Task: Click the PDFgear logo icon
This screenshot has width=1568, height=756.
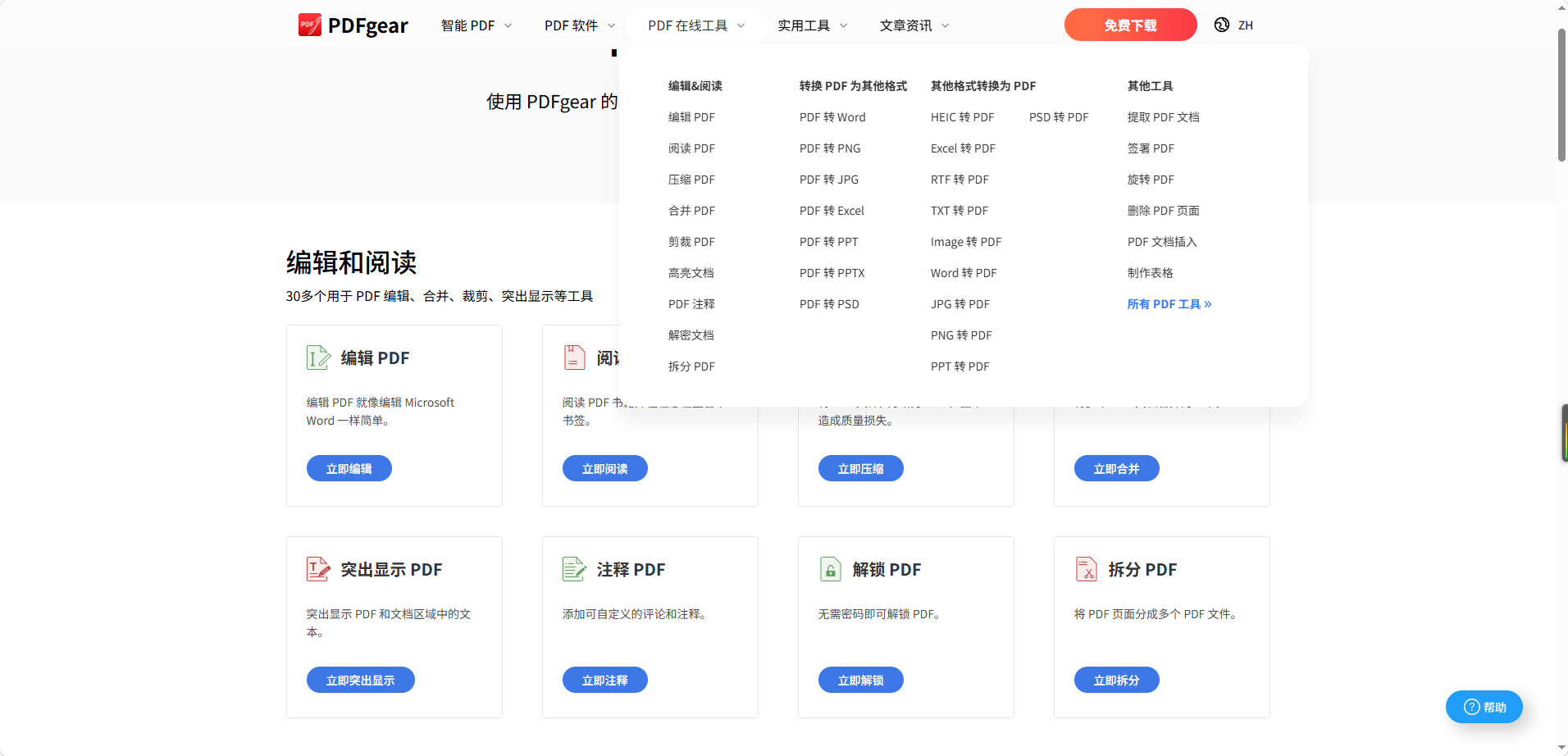Action: tap(310, 25)
